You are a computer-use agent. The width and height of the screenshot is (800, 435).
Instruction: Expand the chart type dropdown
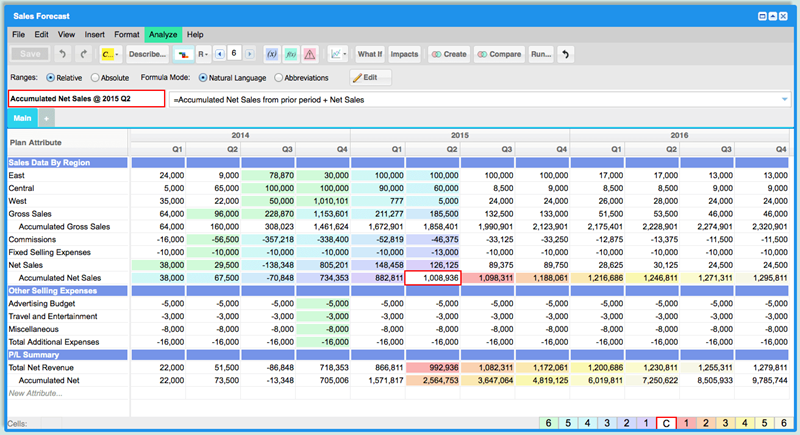point(338,54)
